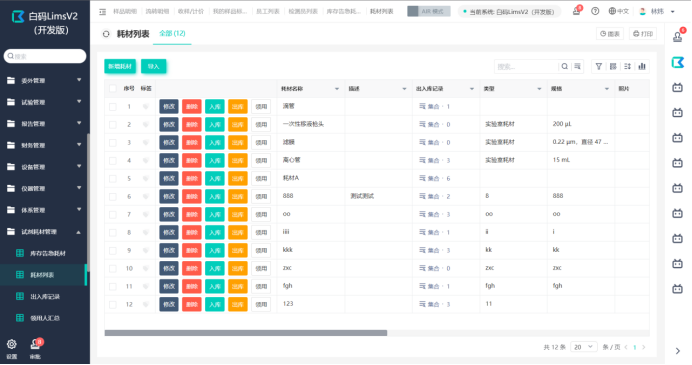Go to next page arrow in pagination

coord(644,348)
